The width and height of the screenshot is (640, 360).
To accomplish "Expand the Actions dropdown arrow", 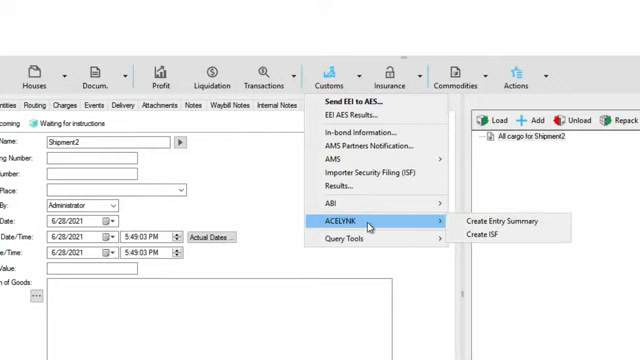I will coord(546,76).
